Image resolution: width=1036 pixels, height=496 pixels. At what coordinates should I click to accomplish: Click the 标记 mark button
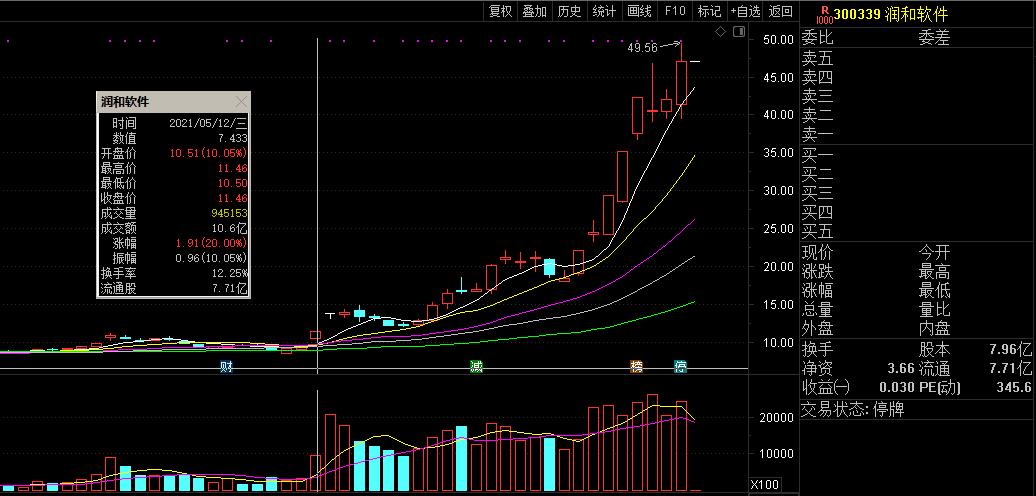pyautogui.click(x=709, y=11)
